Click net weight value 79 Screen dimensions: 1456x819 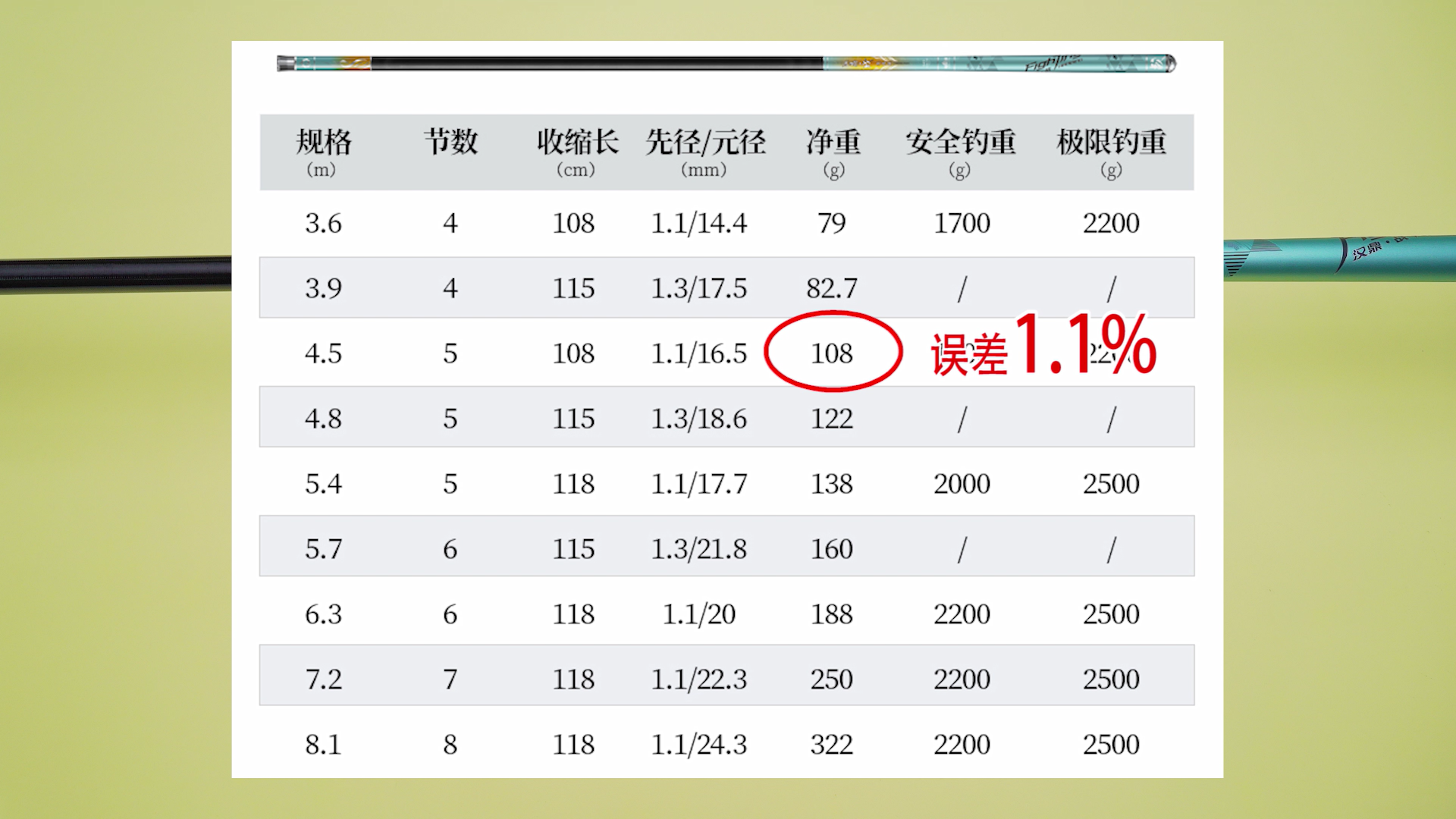(832, 223)
